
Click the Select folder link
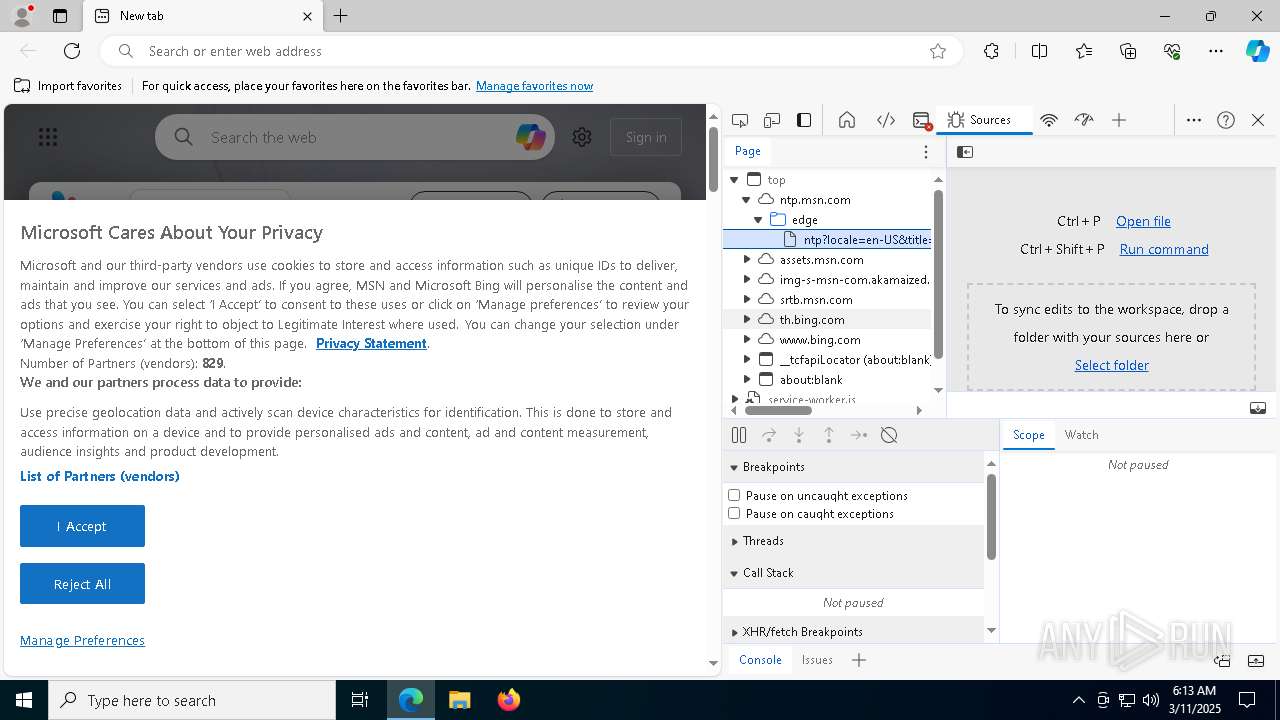point(1112,365)
